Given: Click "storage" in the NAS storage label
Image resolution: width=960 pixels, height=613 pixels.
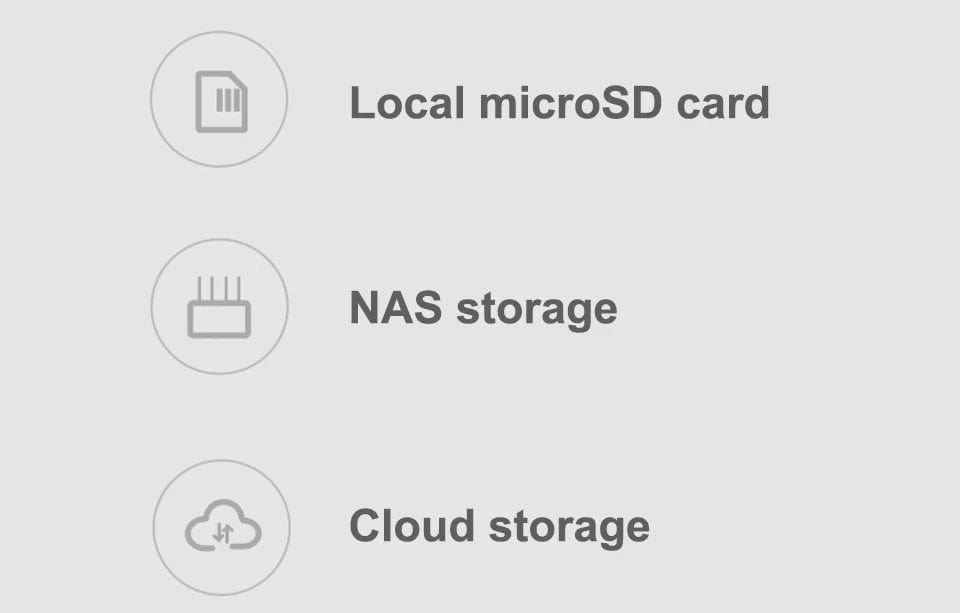Looking at the screenshot, I should pyautogui.click(x=537, y=310).
